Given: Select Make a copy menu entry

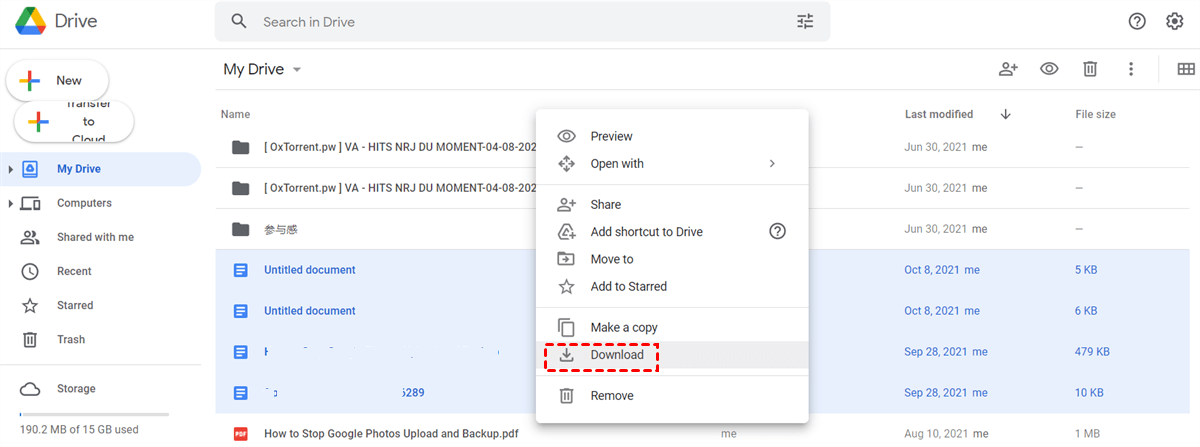Looking at the screenshot, I should coord(623,327).
